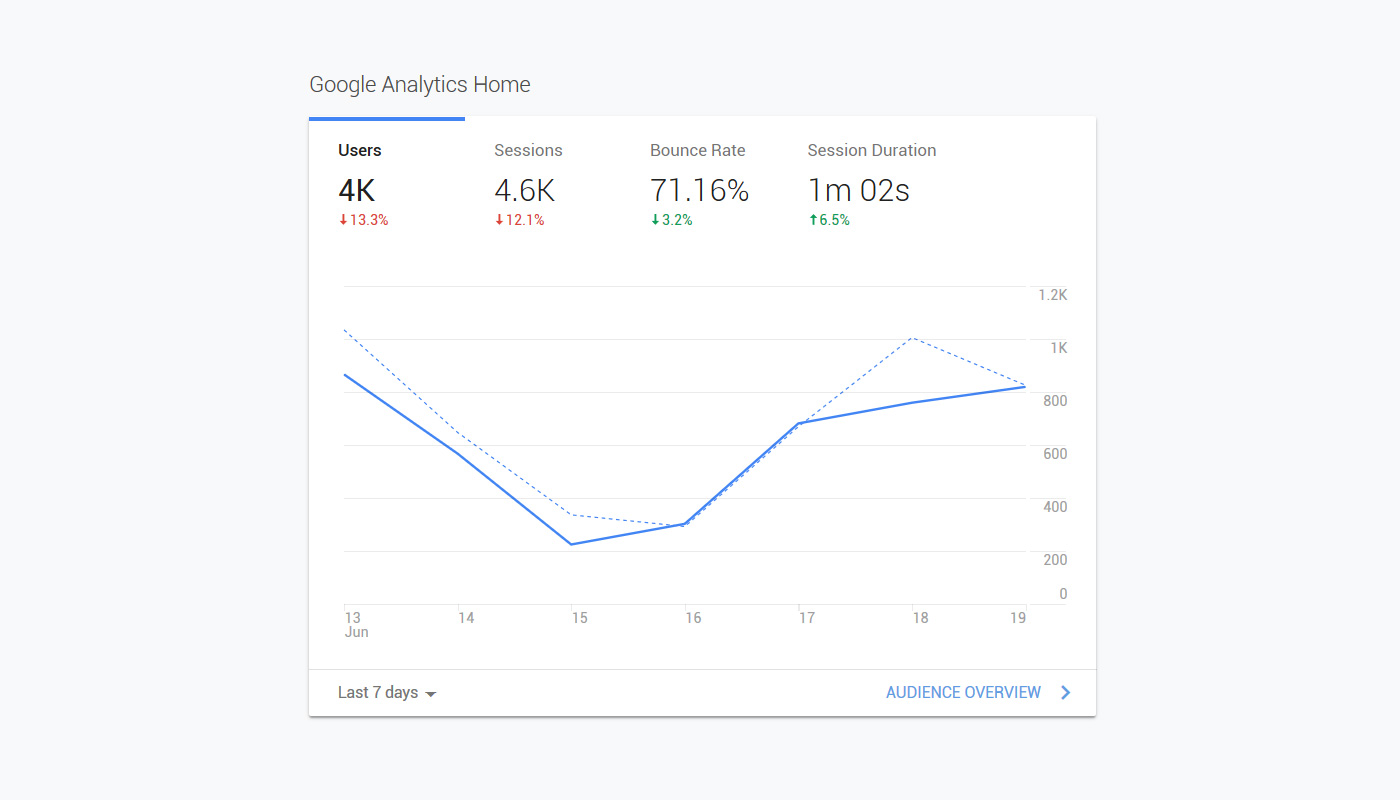Click the 1m 02s duration value
The height and width of the screenshot is (800, 1400).
coord(859,190)
